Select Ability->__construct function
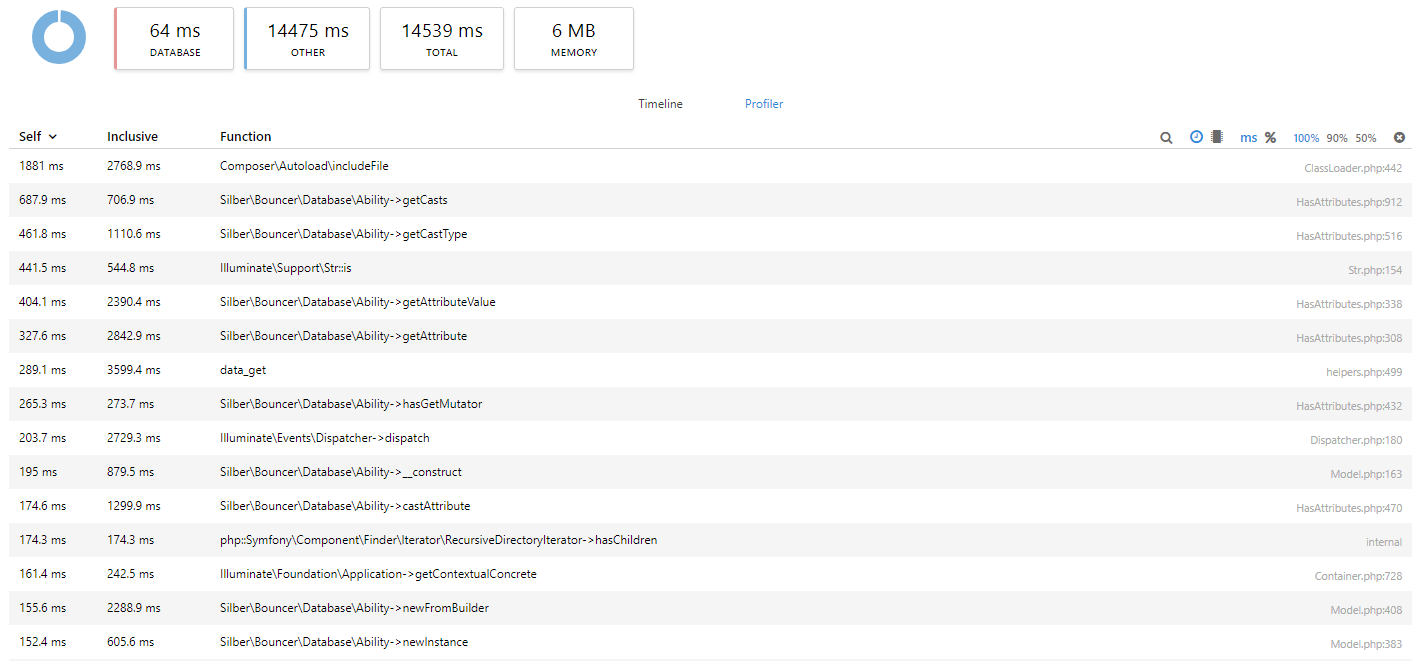Viewport: 1419px width, 661px height. tap(341, 472)
